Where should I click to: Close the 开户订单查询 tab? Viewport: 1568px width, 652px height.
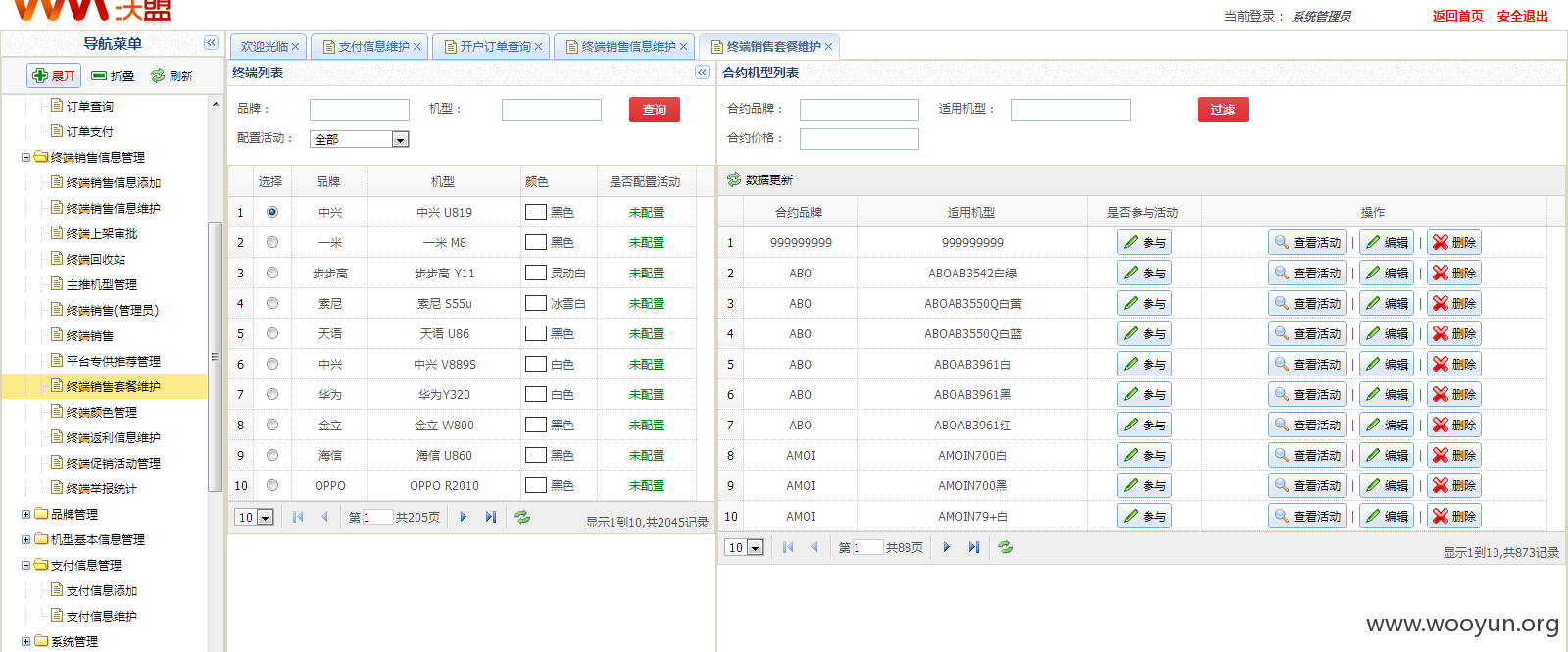pyautogui.click(x=538, y=47)
